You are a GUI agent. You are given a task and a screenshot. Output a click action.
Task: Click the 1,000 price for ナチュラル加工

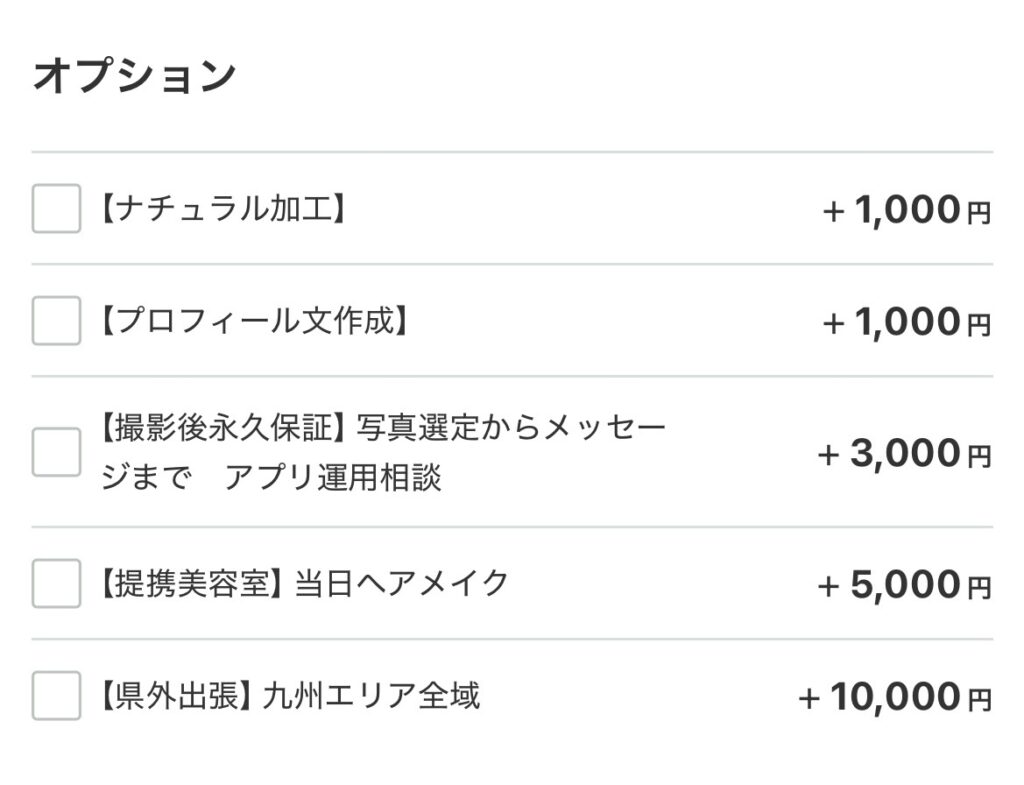click(907, 210)
